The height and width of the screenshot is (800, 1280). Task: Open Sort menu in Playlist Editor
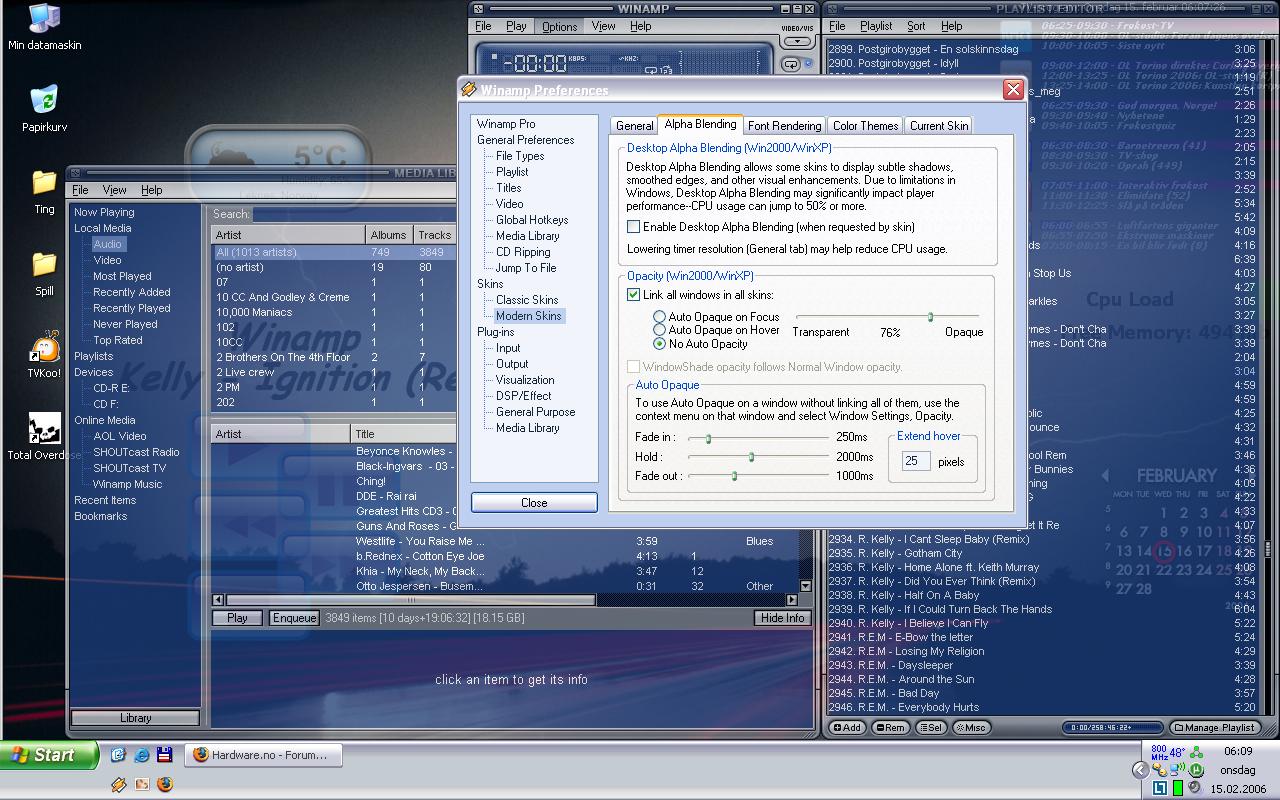pos(916,26)
